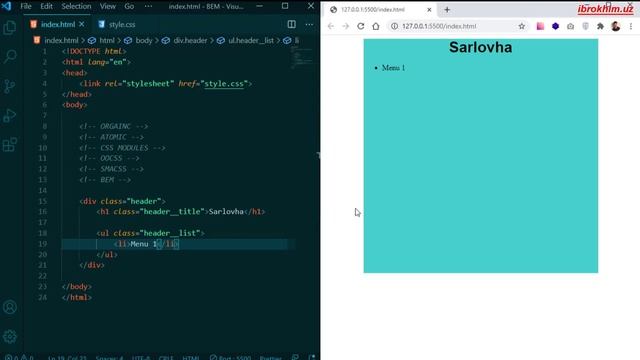Click the errors and warnings status item
Screen dimensions: 640x360
[x=19, y=358]
